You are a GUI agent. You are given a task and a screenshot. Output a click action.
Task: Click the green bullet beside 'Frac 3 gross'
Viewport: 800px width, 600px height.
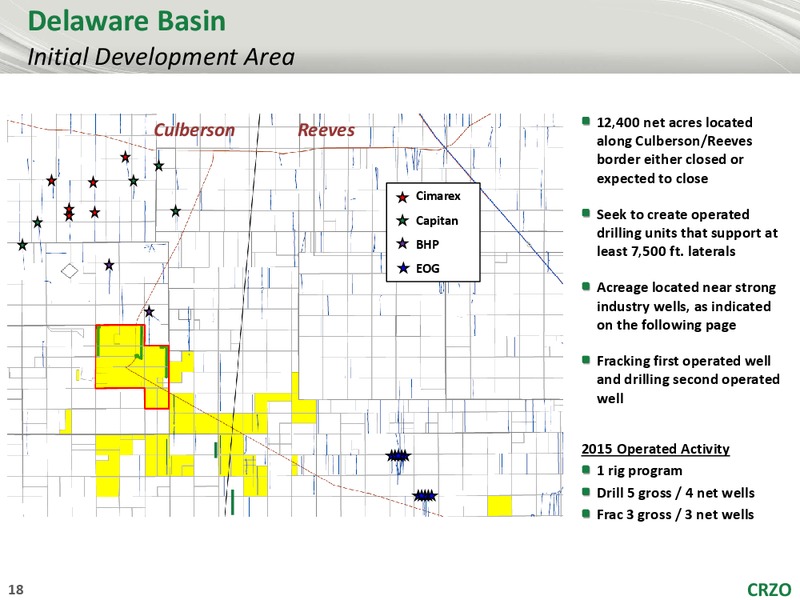[586, 513]
